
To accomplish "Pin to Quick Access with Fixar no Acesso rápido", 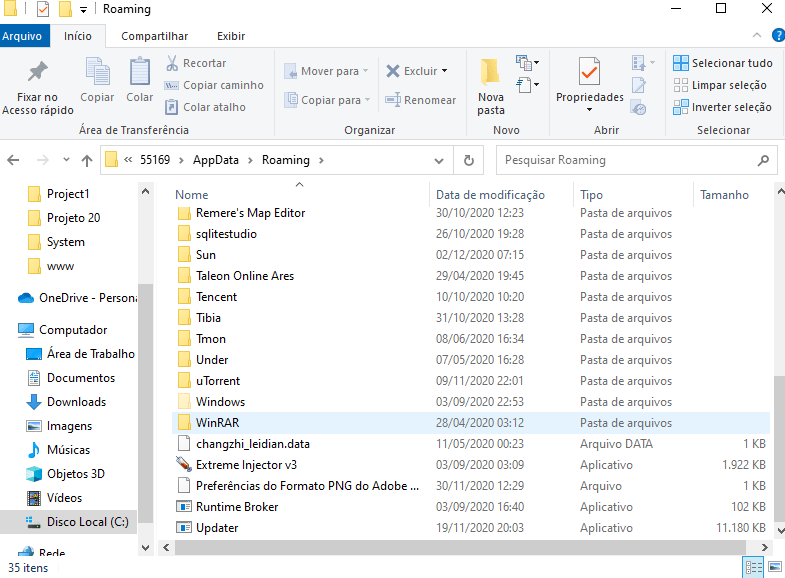I will [x=38, y=88].
